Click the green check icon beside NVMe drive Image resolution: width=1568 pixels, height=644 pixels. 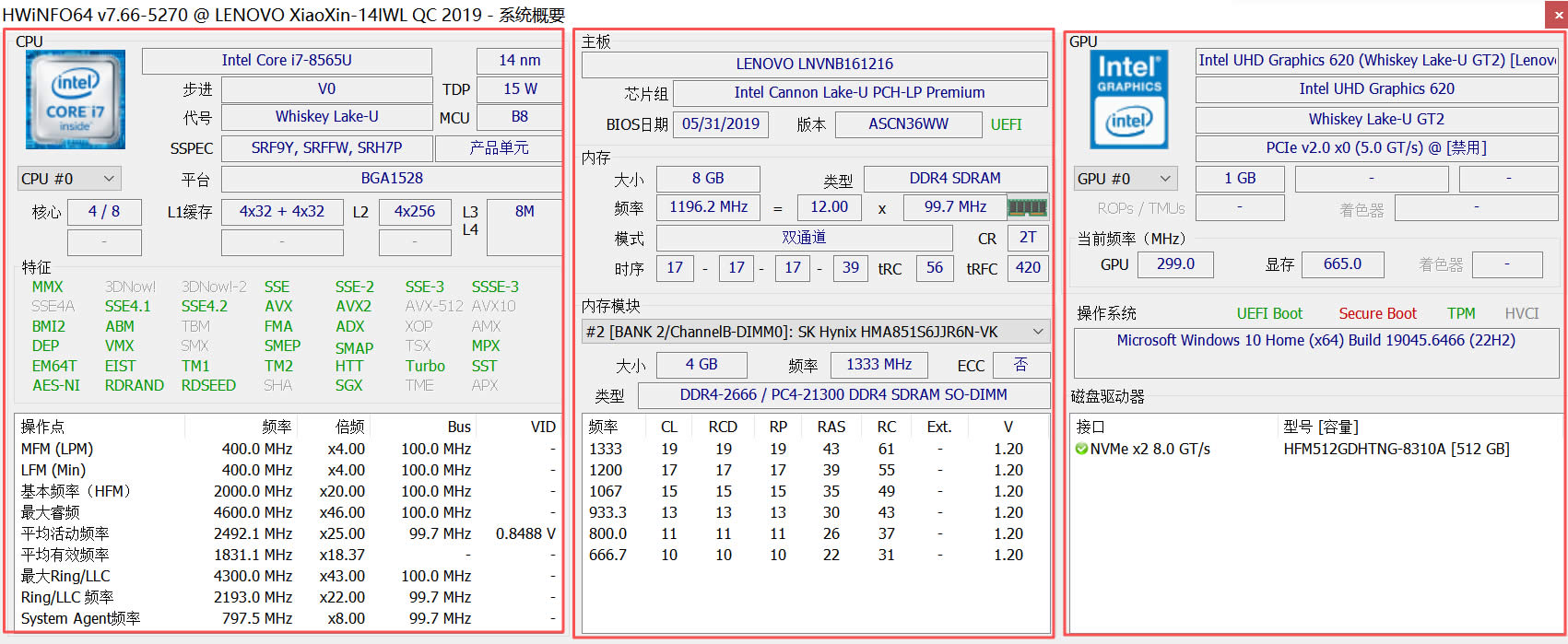[1081, 450]
